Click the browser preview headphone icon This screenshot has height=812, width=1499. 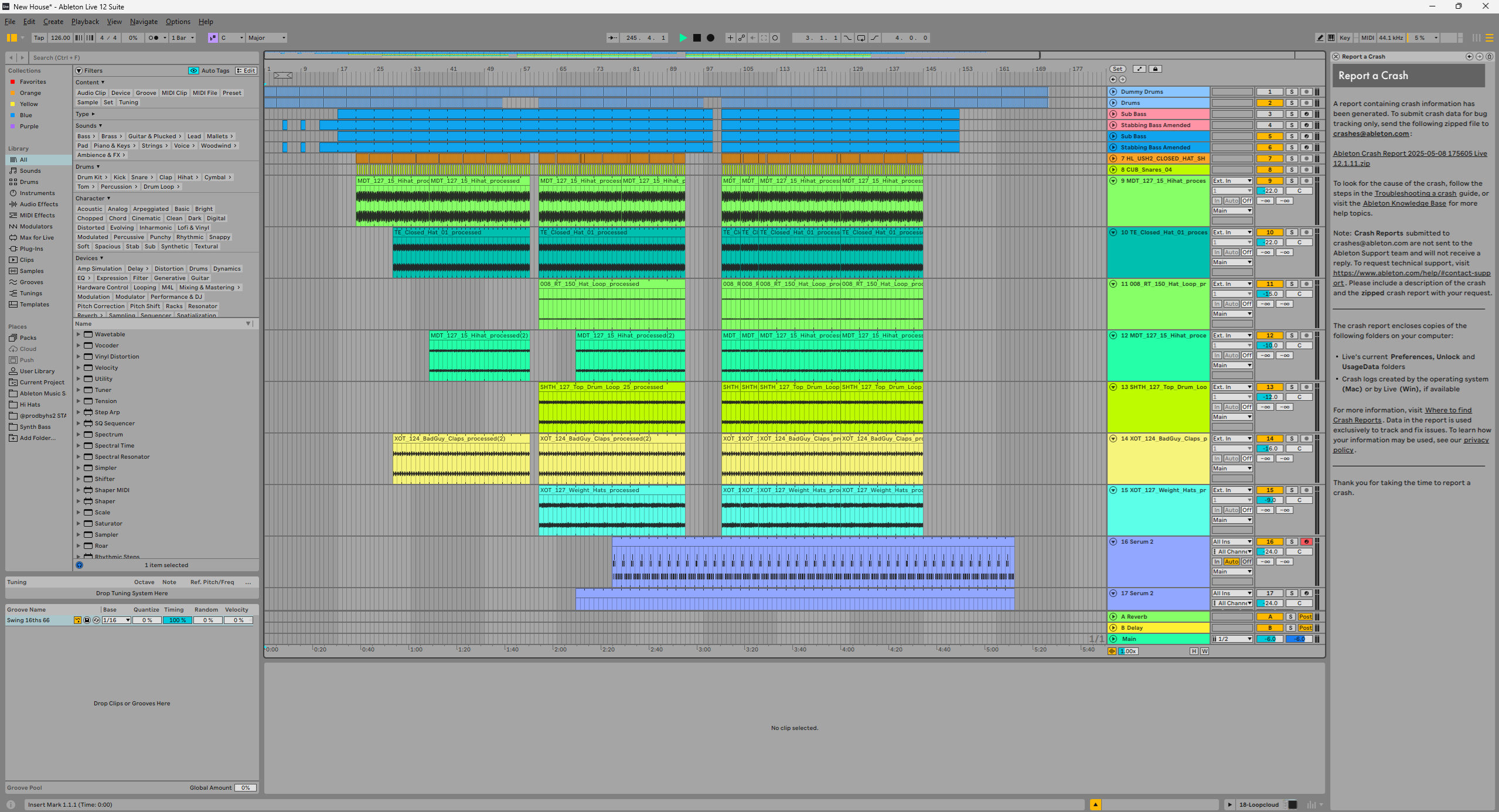click(80, 565)
